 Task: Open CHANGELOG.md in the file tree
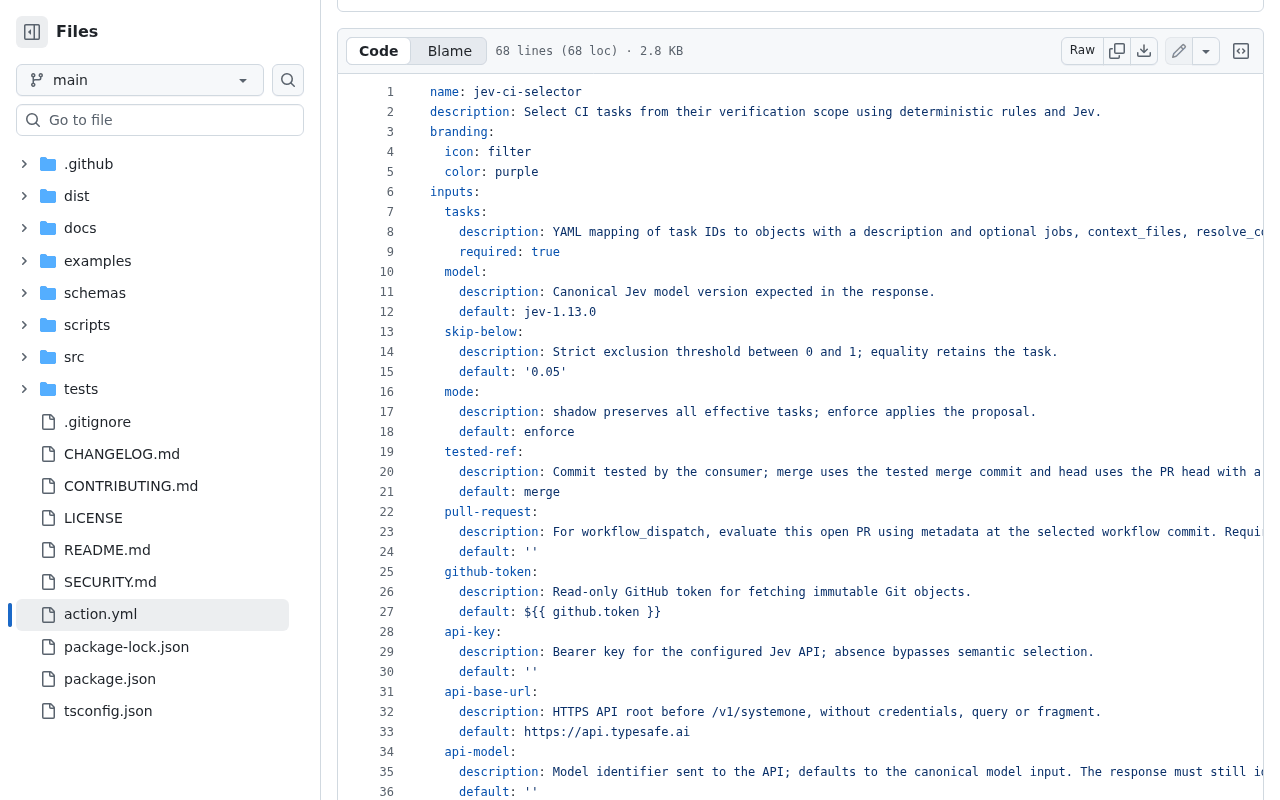coord(122,454)
